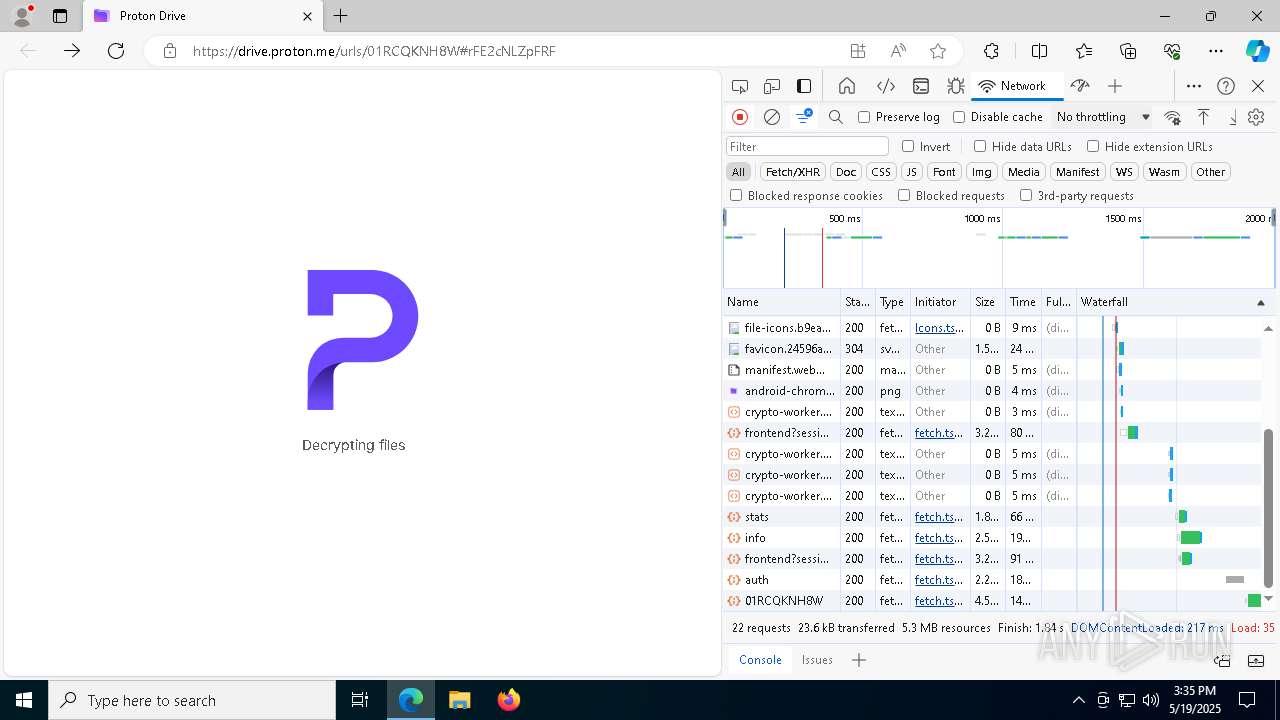Open Edge split screen icon
This screenshot has height=720, width=1280.
[1039, 51]
